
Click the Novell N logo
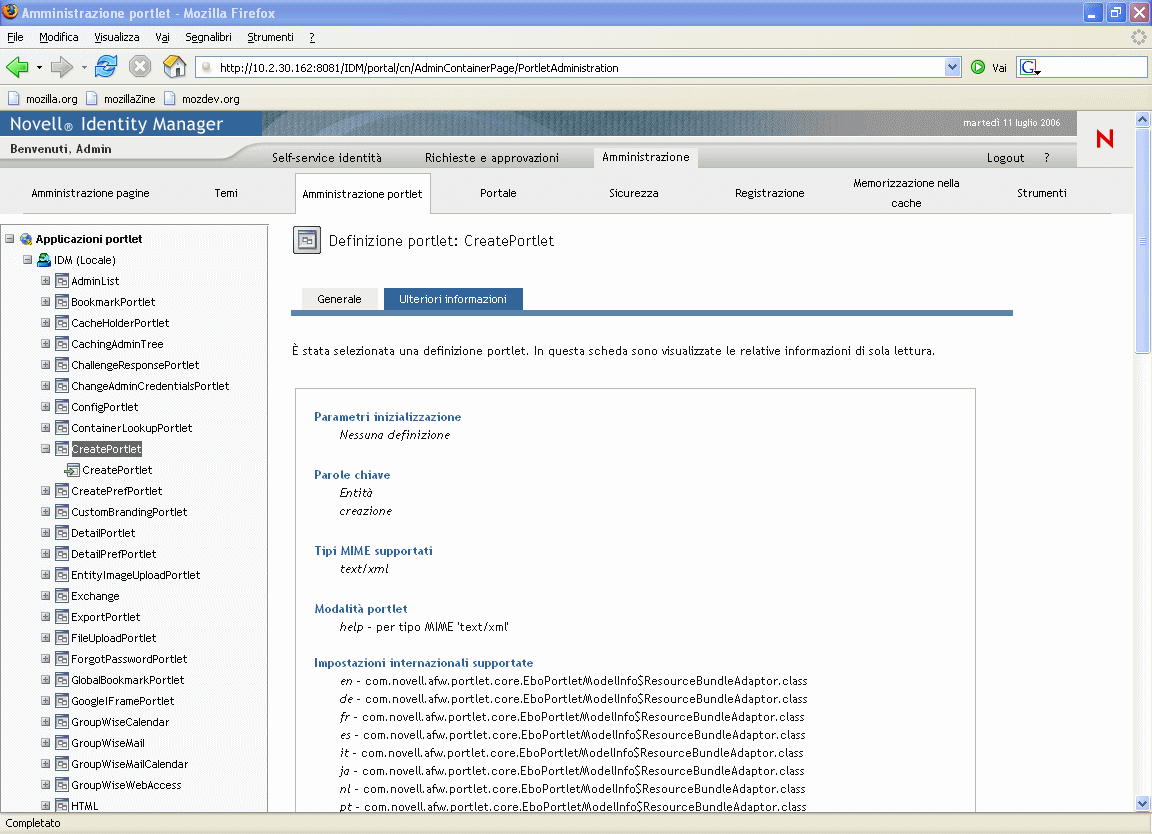1105,139
